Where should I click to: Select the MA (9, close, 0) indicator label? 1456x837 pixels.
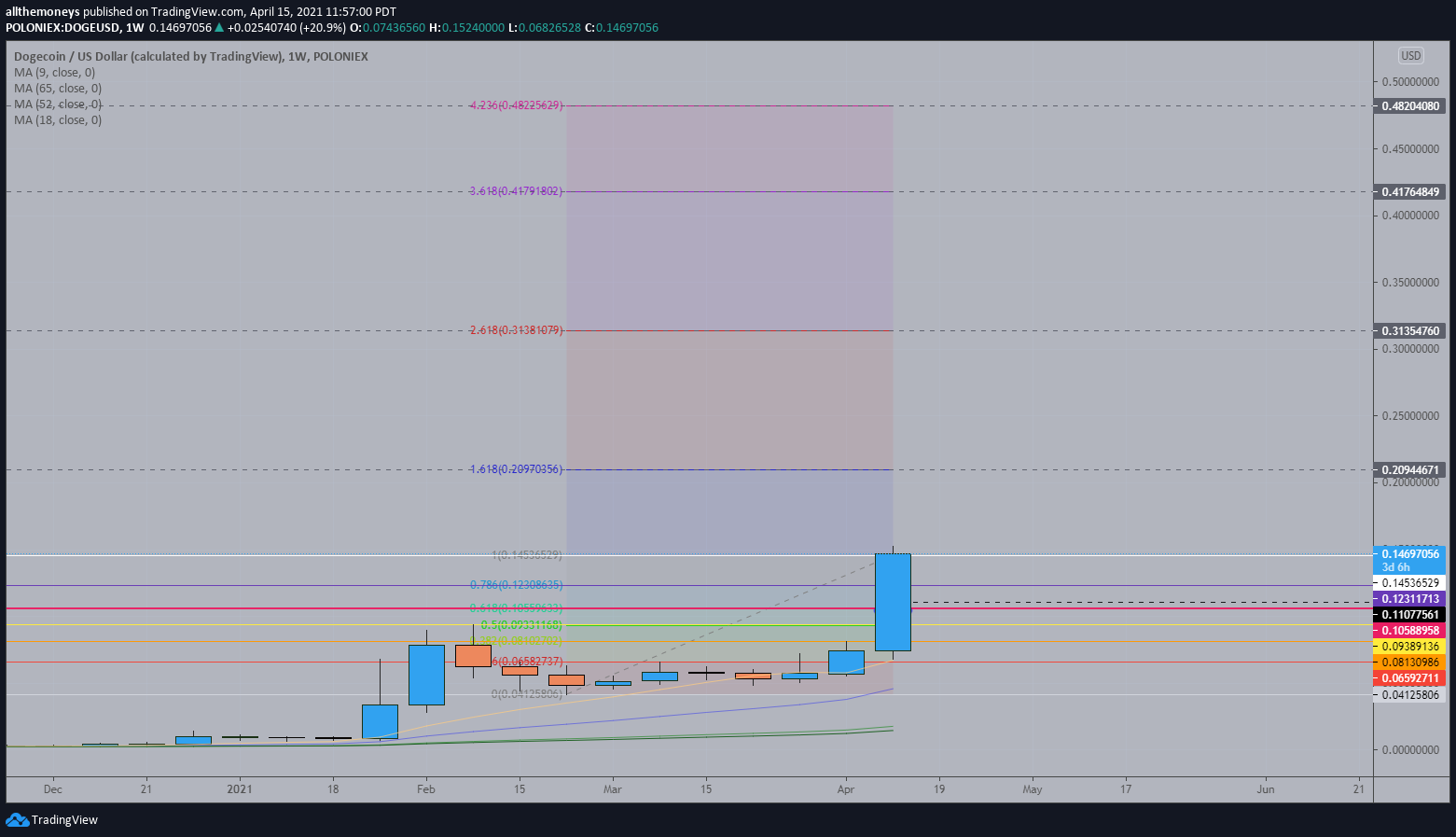point(54,73)
